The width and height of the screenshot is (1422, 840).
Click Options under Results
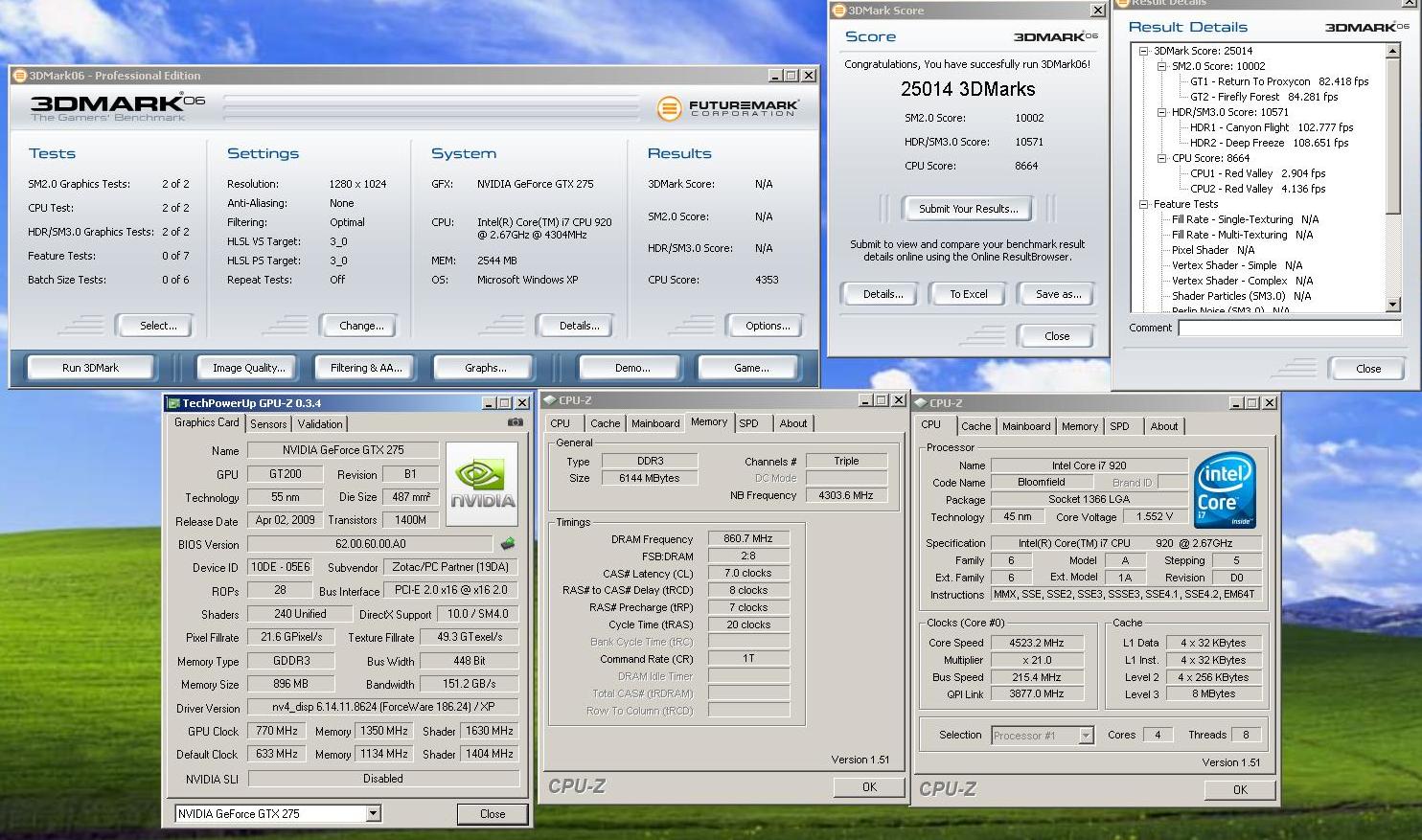[768, 326]
